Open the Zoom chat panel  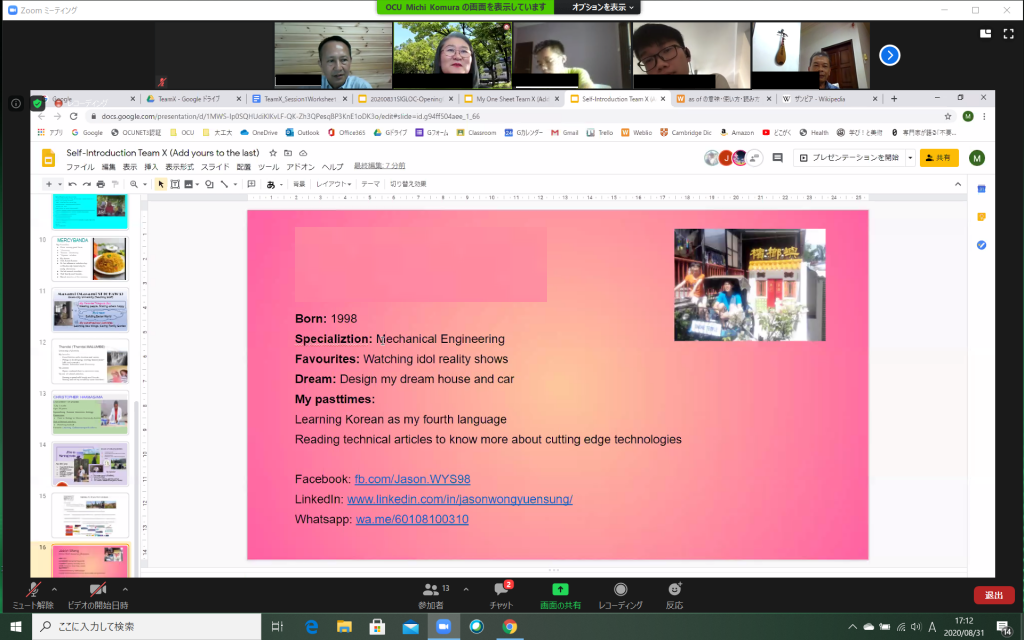pos(501,591)
